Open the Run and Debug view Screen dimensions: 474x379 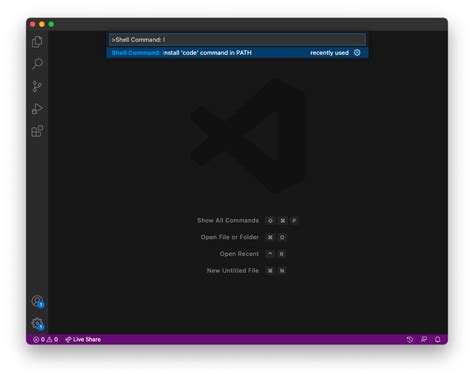[37, 109]
